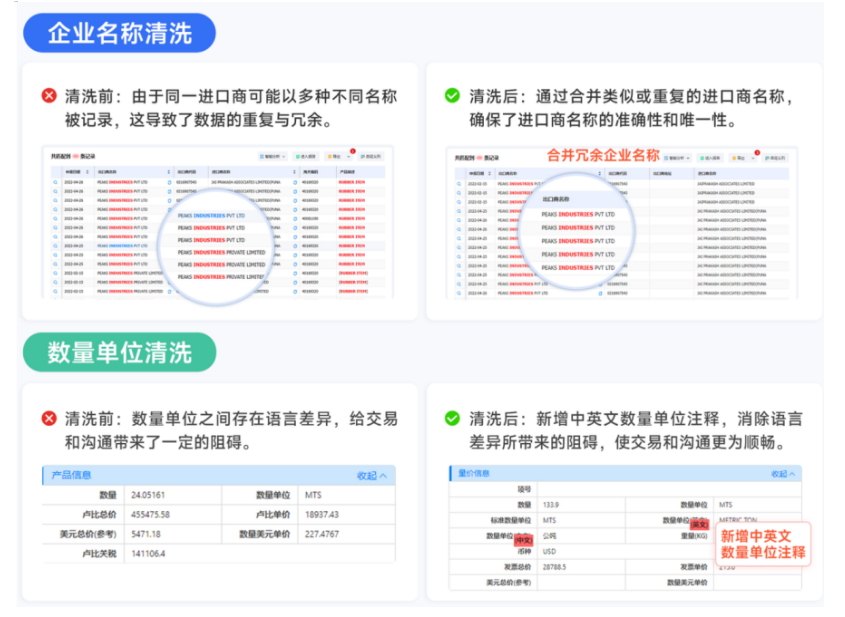Click the blue highlighted PEAKS INDUSTRIES PVT LTD entry
Image resolution: width=845 pixels, height=617 pixels.
tap(211, 216)
